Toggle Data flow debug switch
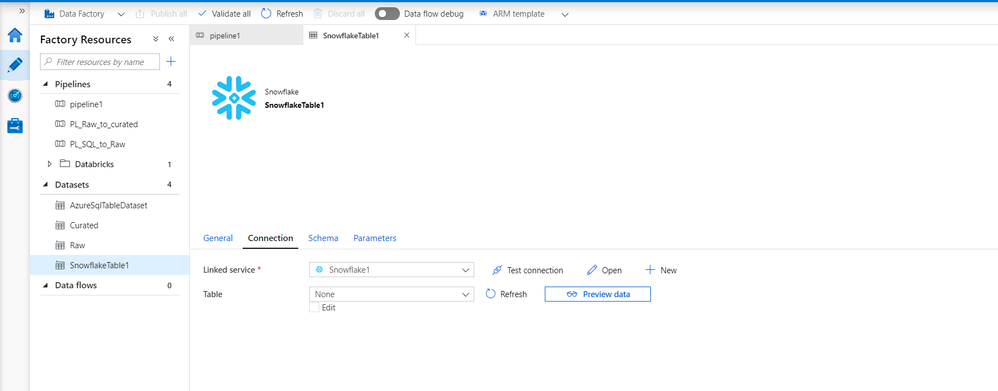This screenshot has height=391, width=998. pos(387,13)
